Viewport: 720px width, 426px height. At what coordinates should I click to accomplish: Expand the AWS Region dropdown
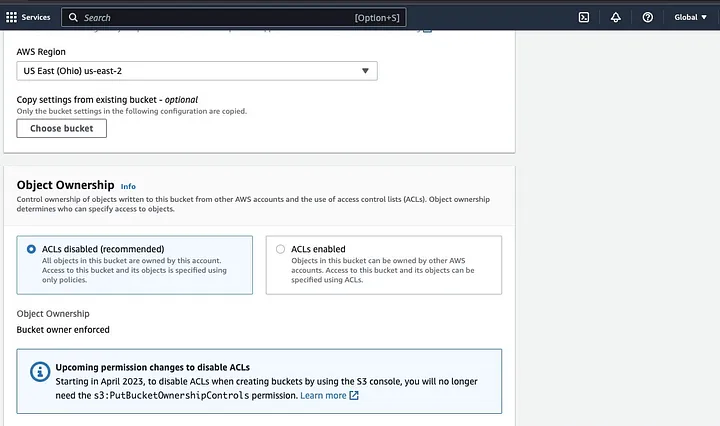pos(197,71)
